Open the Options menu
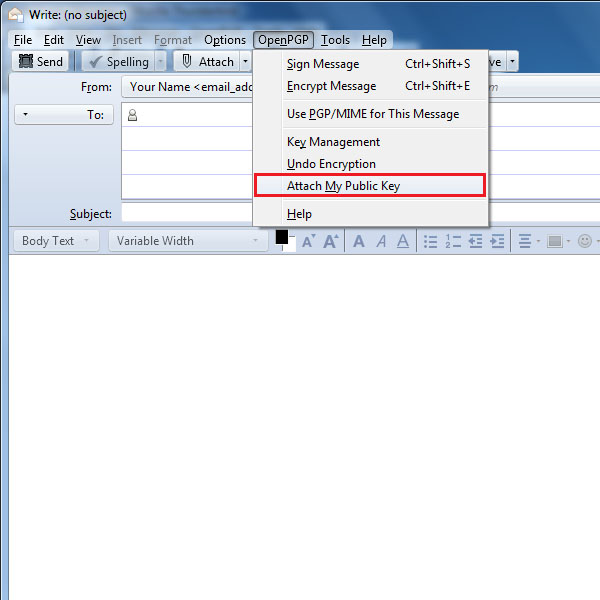 click(x=225, y=40)
